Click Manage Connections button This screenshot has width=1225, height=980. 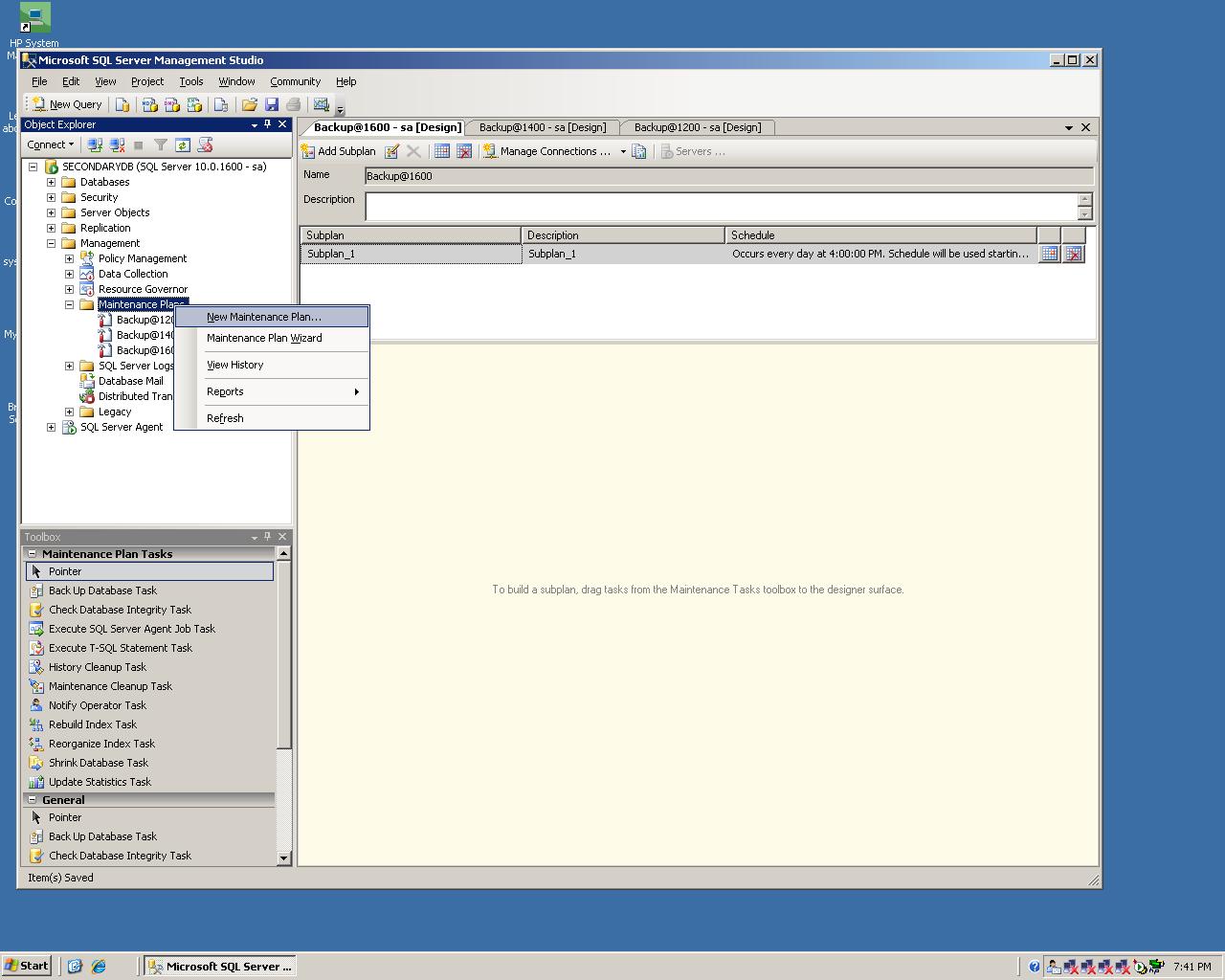(x=547, y=151)
